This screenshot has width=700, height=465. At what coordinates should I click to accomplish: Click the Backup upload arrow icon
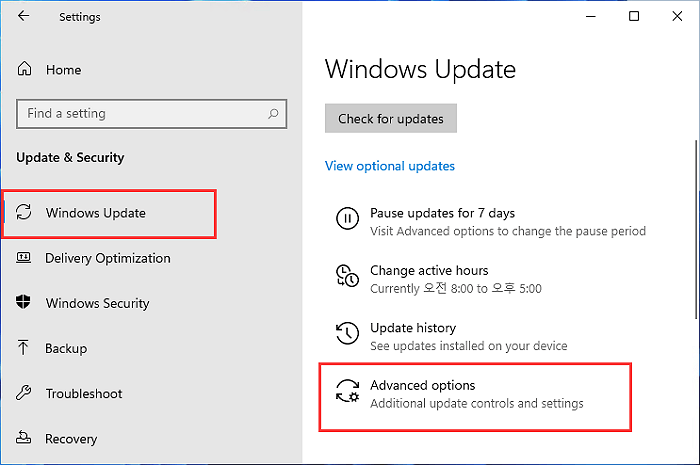(24, 348)
